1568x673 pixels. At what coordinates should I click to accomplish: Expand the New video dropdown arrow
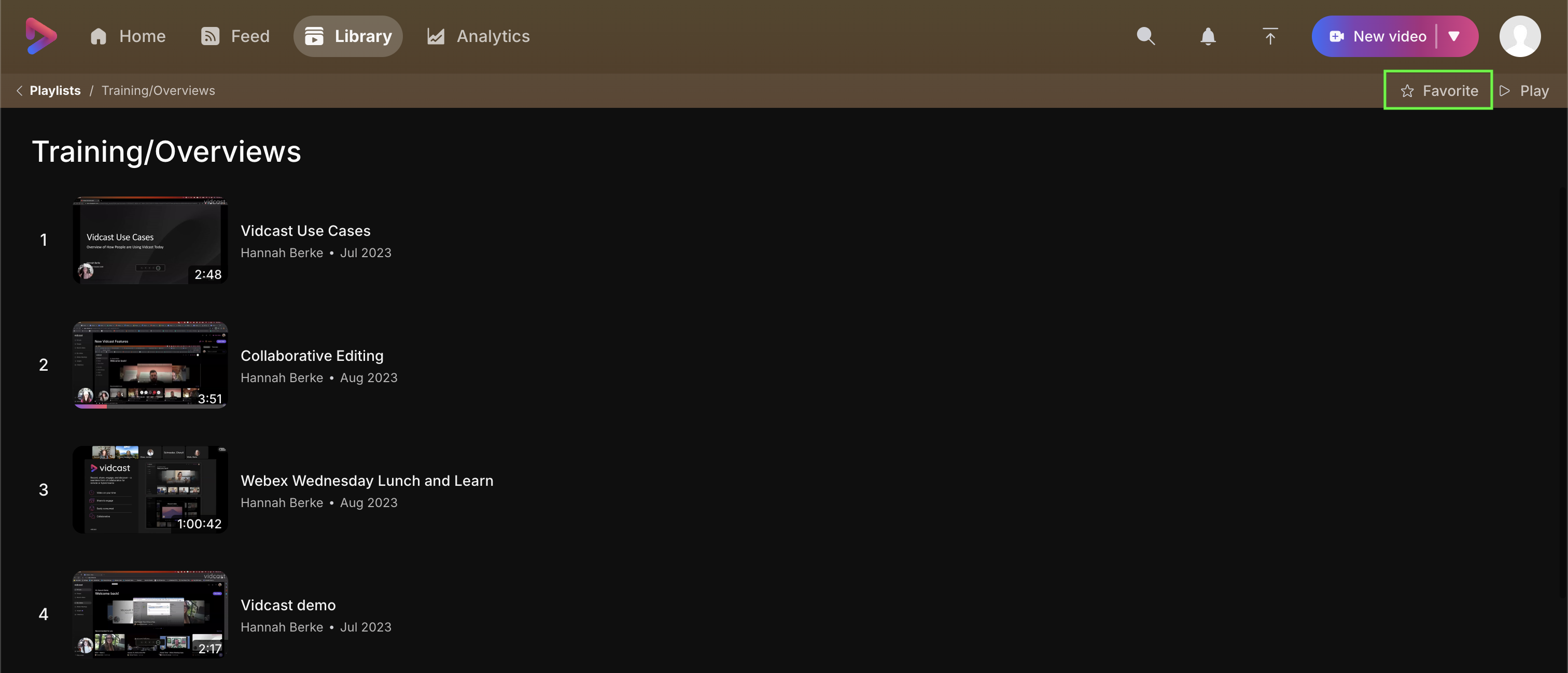click(1454, 36)
